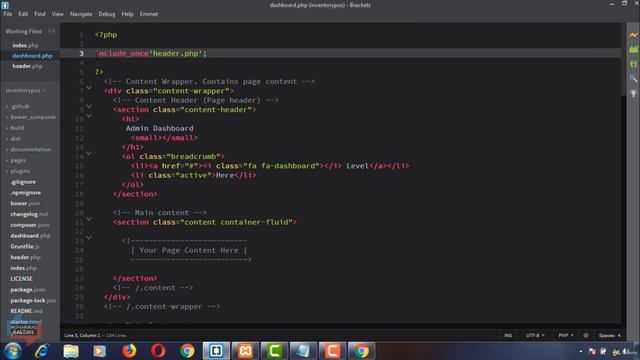
Task: Open the Extension Manager icon
Action: pos(633,50)
